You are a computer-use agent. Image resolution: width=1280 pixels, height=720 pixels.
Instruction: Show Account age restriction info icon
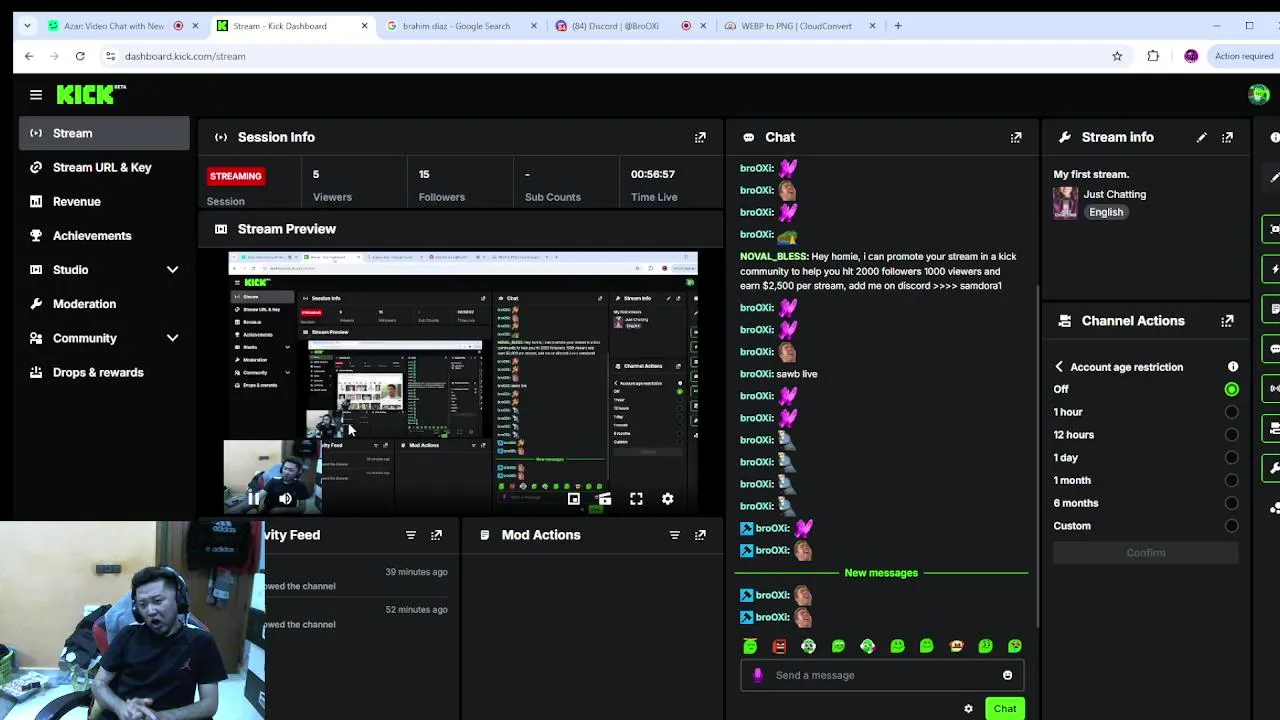coord(1233,367)
